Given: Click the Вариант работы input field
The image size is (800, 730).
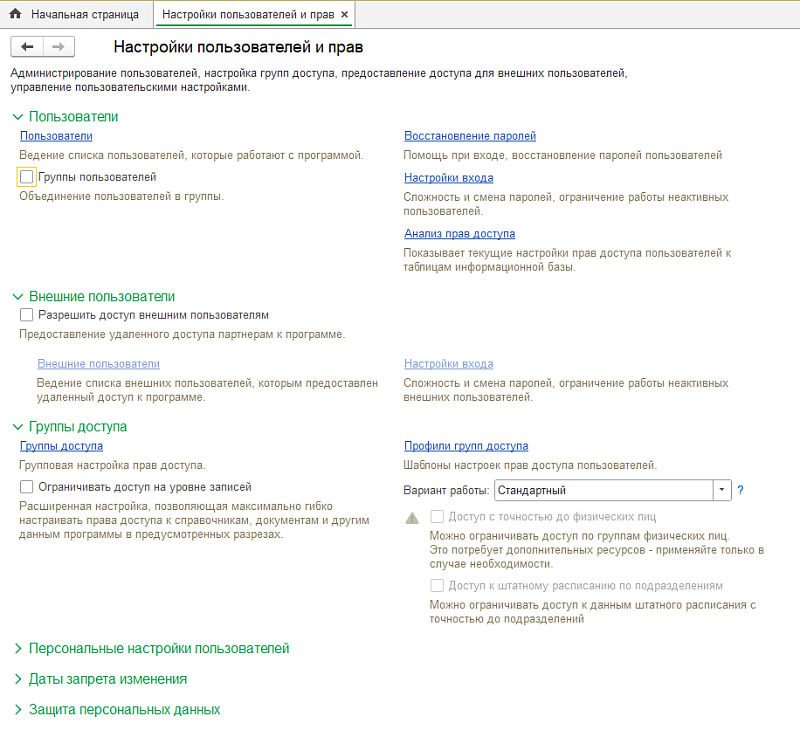Looking at the screenshot, I should [602, 490].
